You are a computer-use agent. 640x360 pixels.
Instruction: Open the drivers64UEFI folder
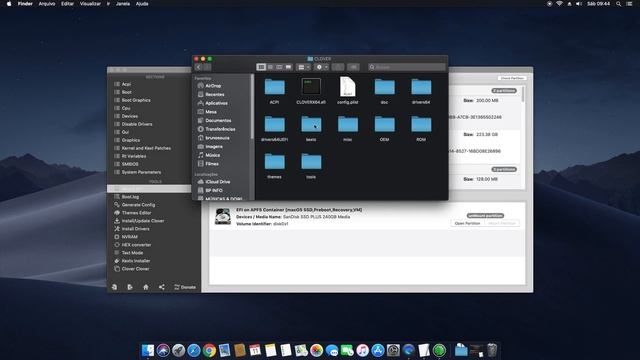274,124
